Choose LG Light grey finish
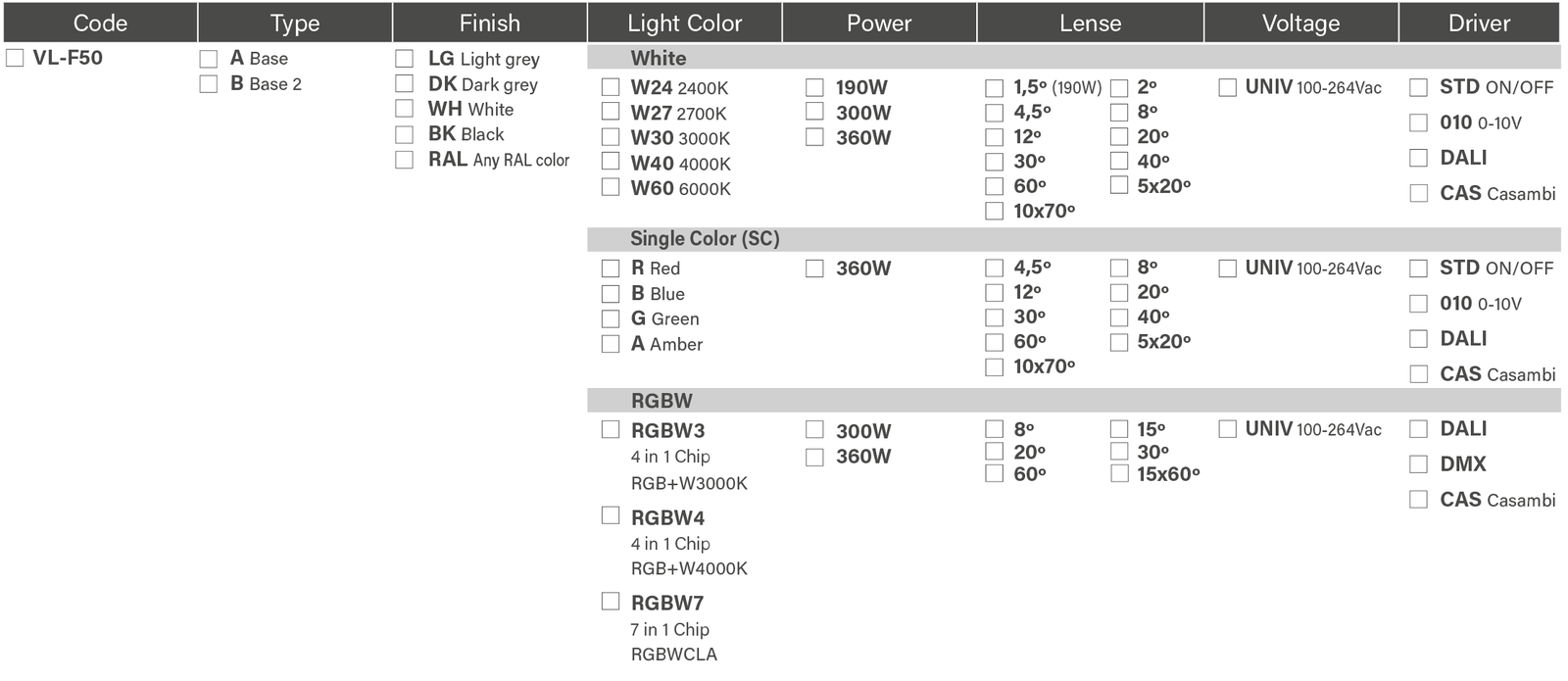Screen dimensions: 1568x681 click(x=404, y=59)
